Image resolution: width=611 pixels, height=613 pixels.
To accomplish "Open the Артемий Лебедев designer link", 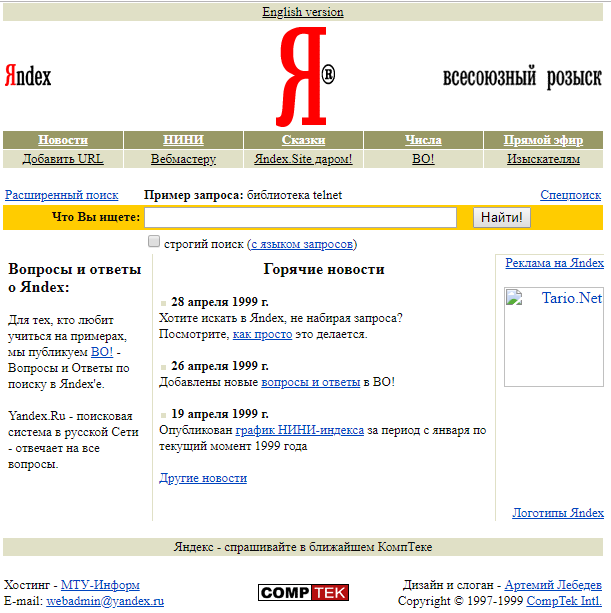I will pyautogui.click(x=553, y=585).
